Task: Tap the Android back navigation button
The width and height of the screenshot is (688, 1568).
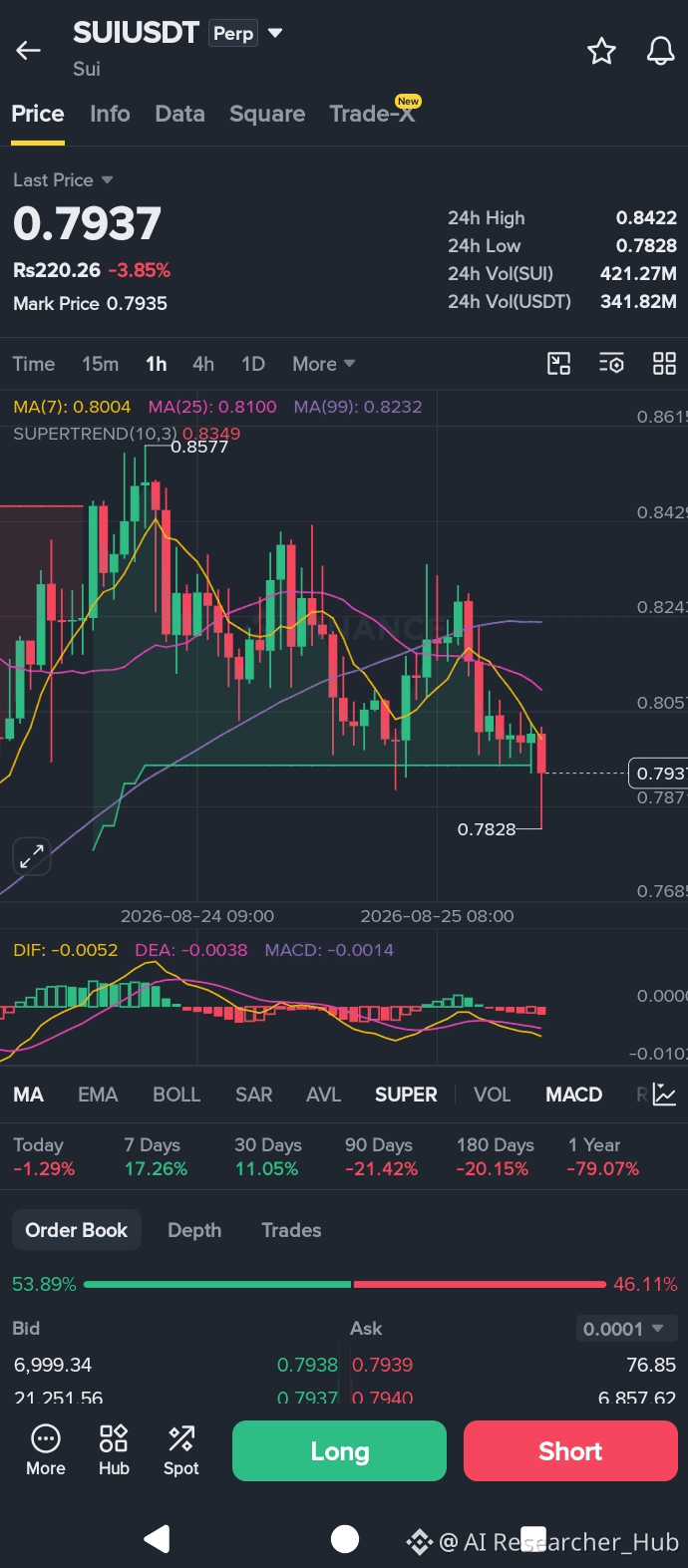Action: point(158,1539)
